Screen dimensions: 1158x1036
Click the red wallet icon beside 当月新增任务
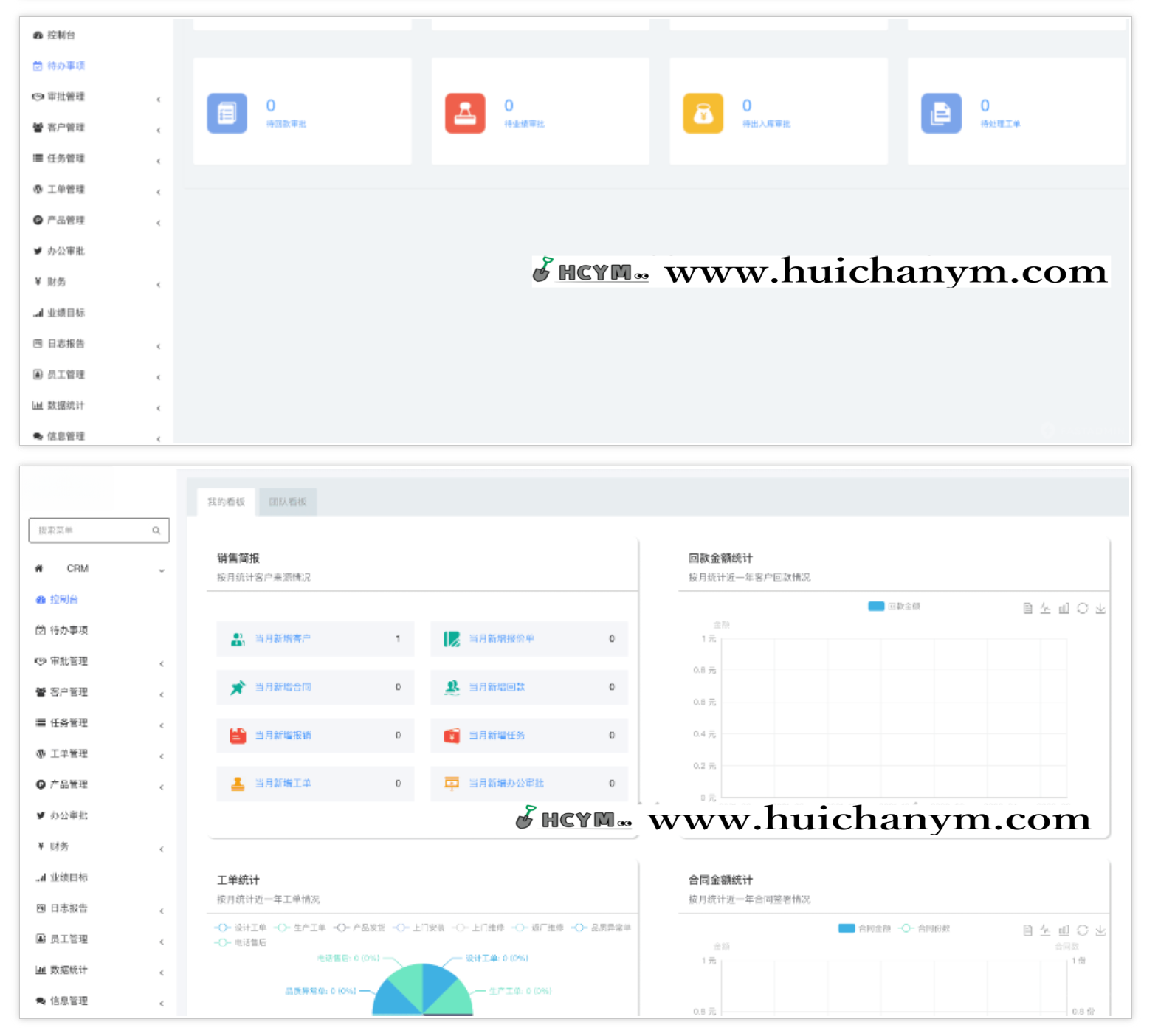(x=452, y=736)
